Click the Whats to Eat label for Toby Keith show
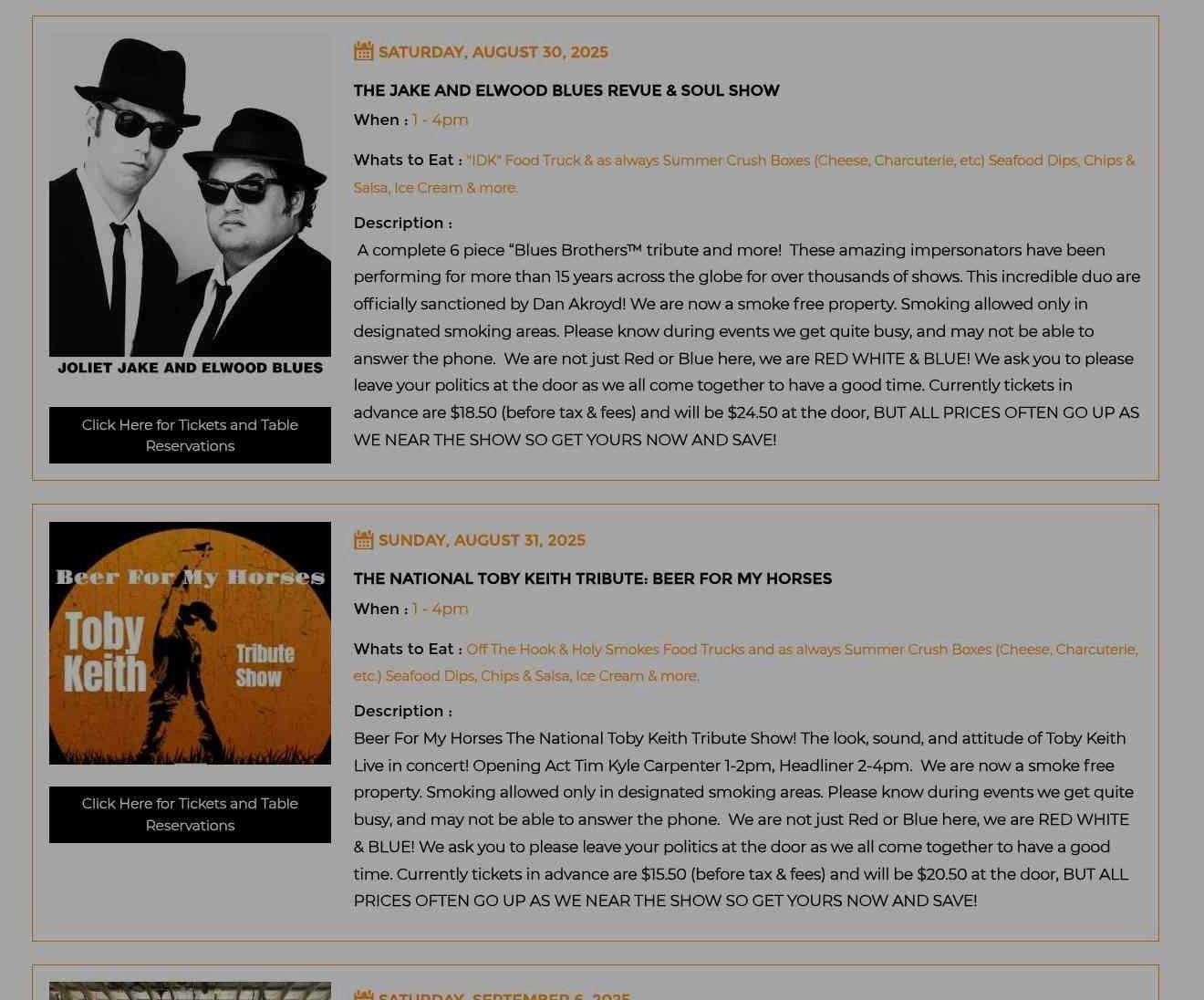The width and height of the screenshot is (1204, 1000). coord(408,649)
